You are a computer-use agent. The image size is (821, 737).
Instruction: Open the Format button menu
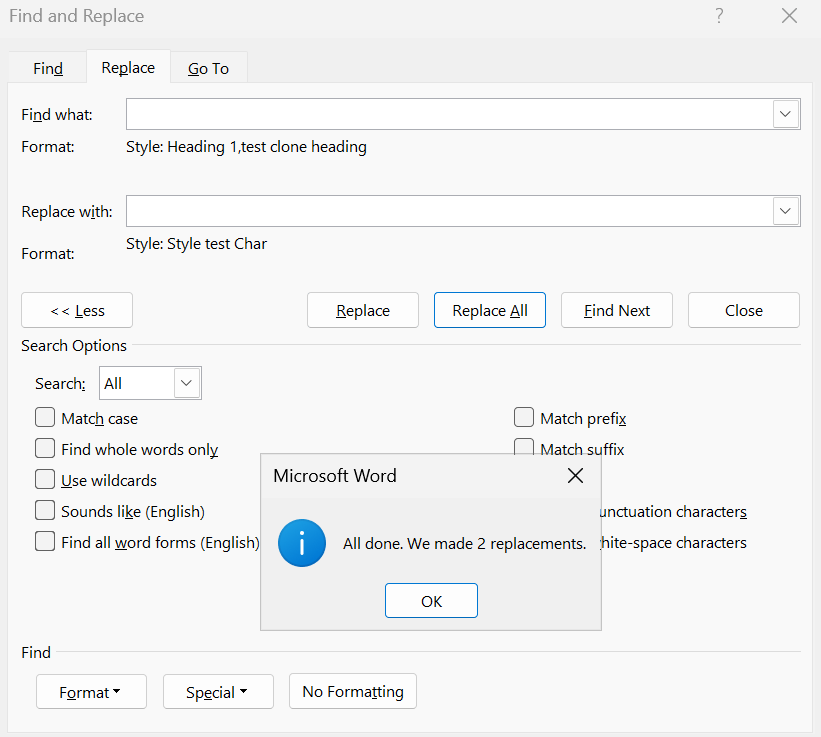(x=91, y=692)
